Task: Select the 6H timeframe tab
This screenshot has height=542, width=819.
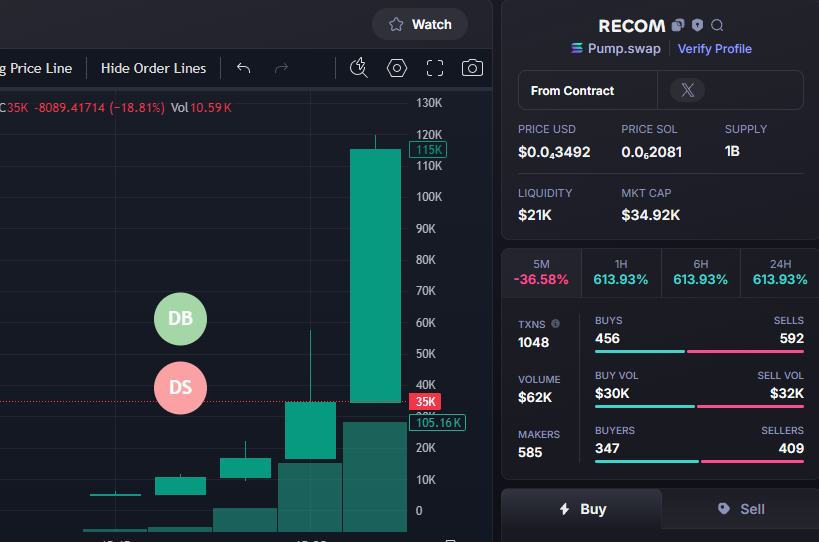Action: click(x=700, y=273)
